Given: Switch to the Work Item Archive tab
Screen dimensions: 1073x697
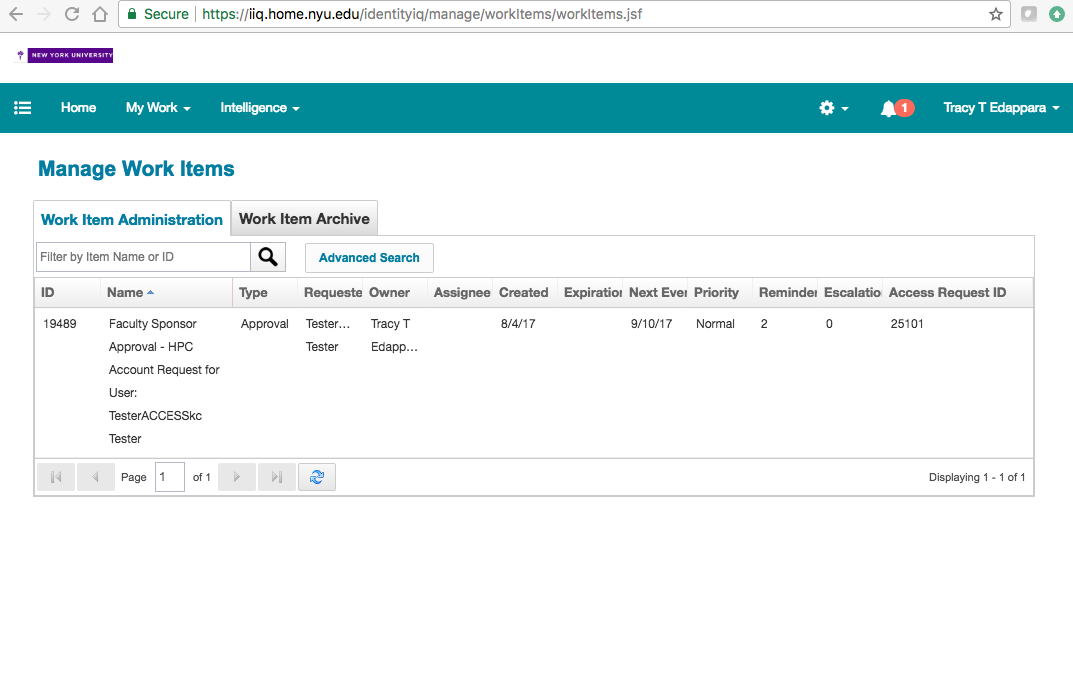Looking at the screenshot, I should coord(304,219).
